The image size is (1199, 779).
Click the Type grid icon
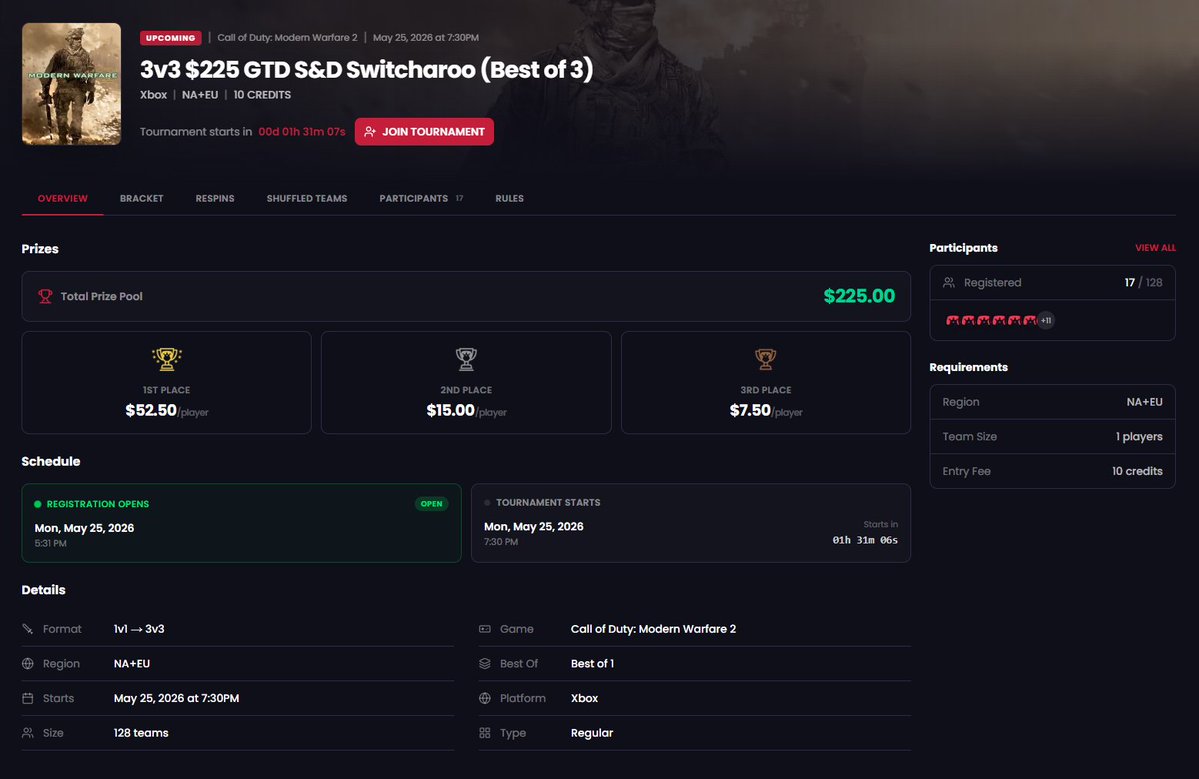(485, 732)
